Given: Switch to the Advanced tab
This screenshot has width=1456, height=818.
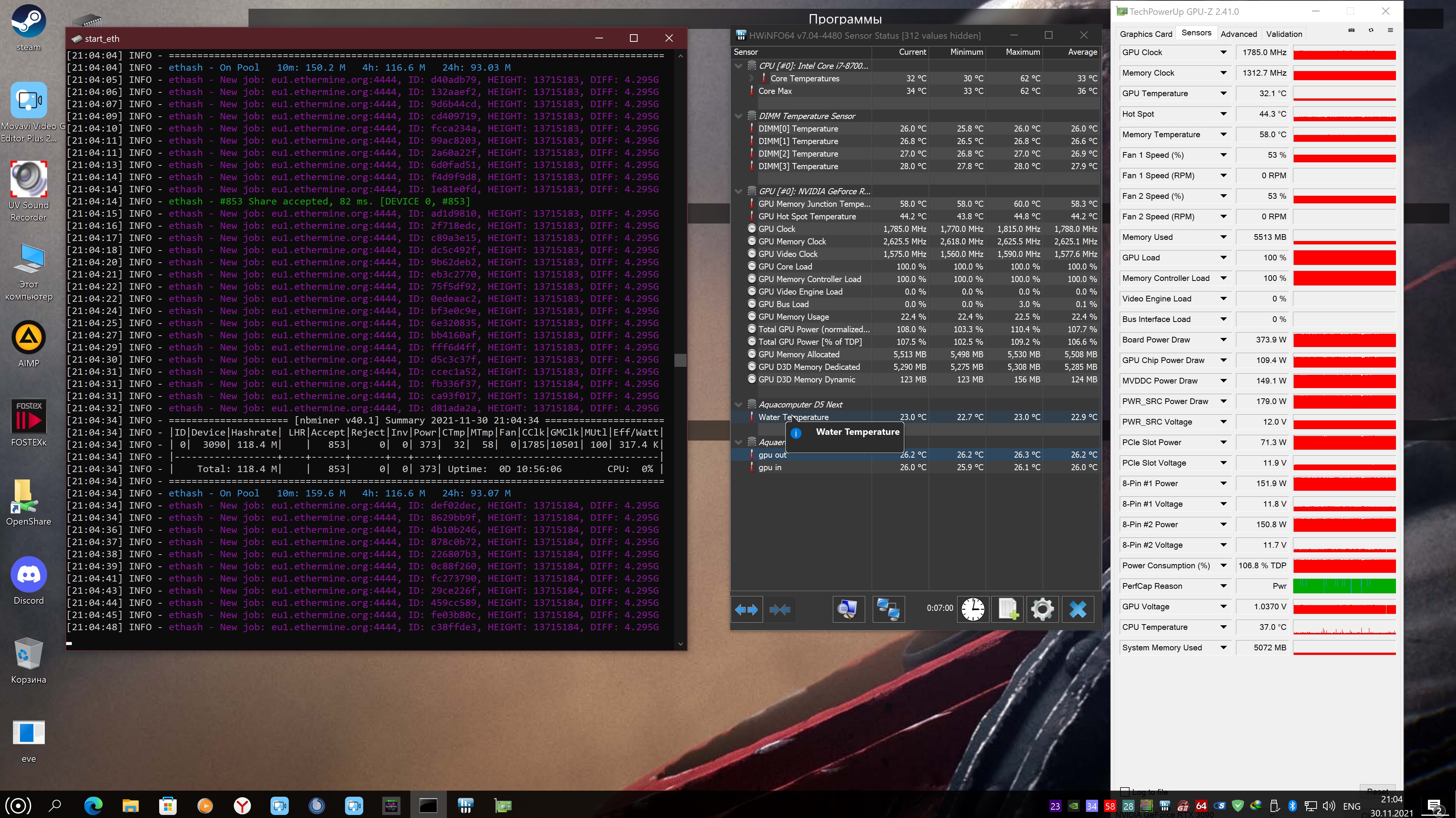Looking at the screenshot, I should coord(1238,34).
